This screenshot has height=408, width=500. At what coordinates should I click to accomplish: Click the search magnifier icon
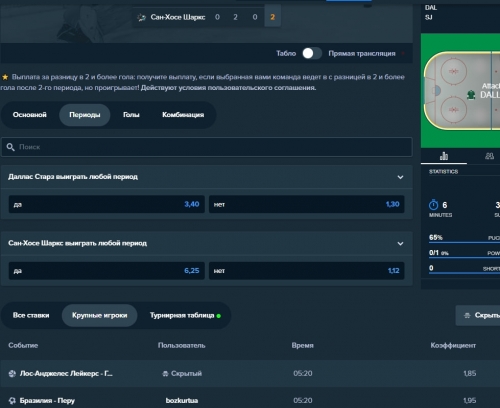(x=11, y=147)
